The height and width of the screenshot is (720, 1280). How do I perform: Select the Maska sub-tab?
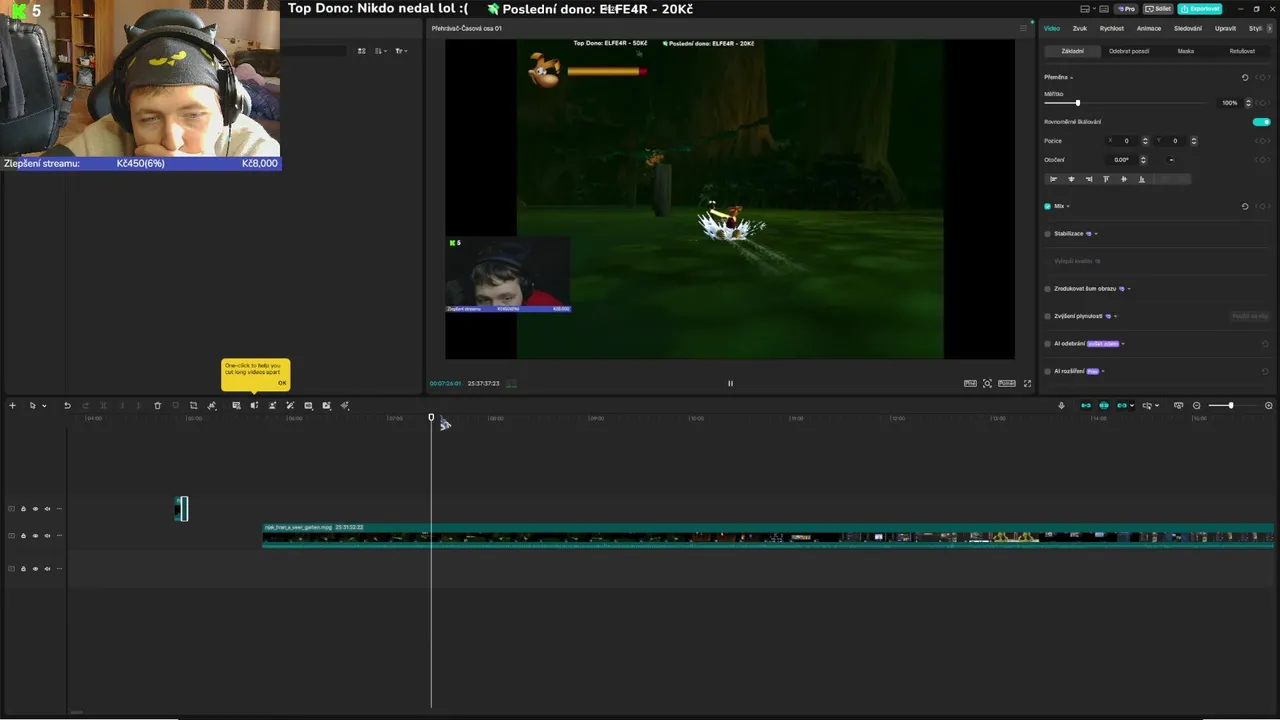1186,51
